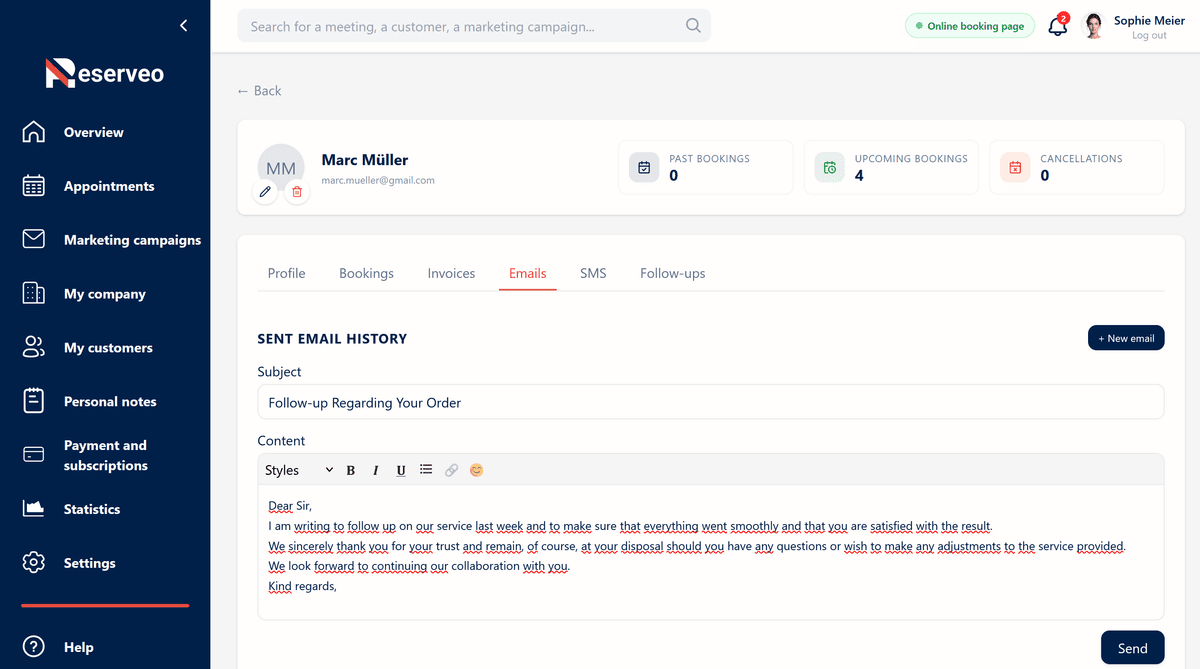1200x669 pixels.
Task: Click the search magnifier icon
Action: 693,26
